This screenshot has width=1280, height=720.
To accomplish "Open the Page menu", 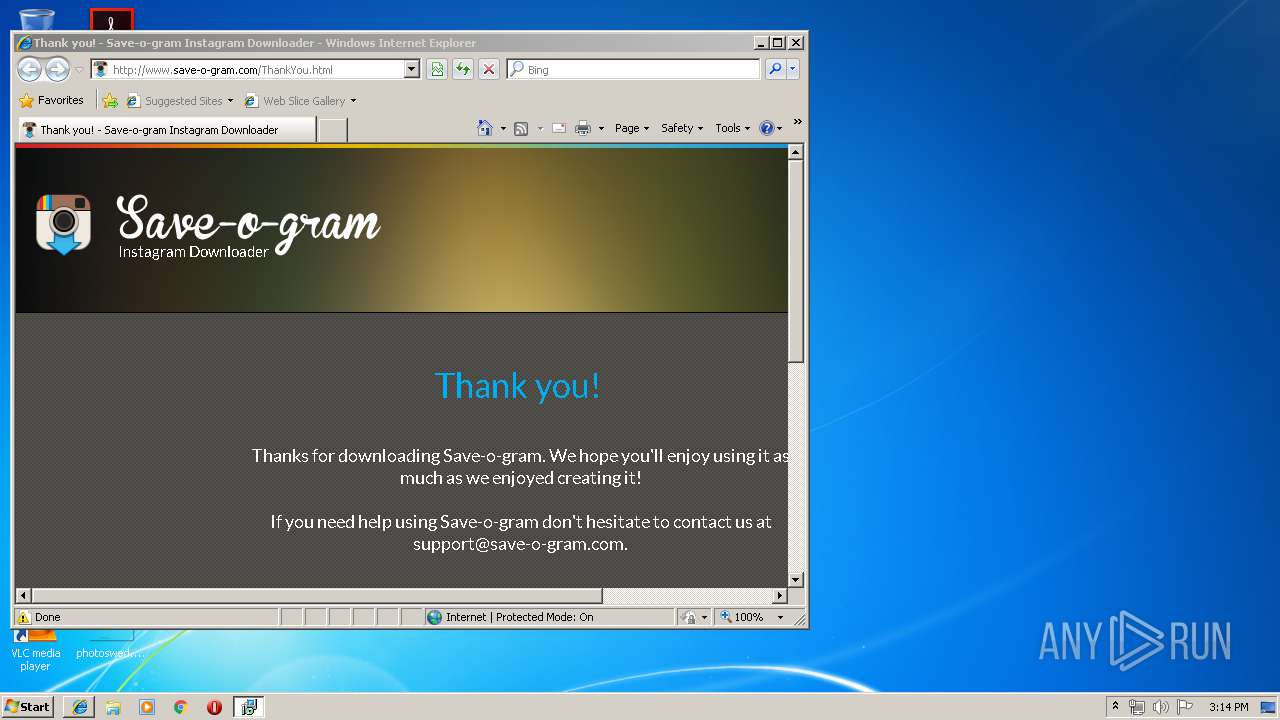I will pos(632,128).
